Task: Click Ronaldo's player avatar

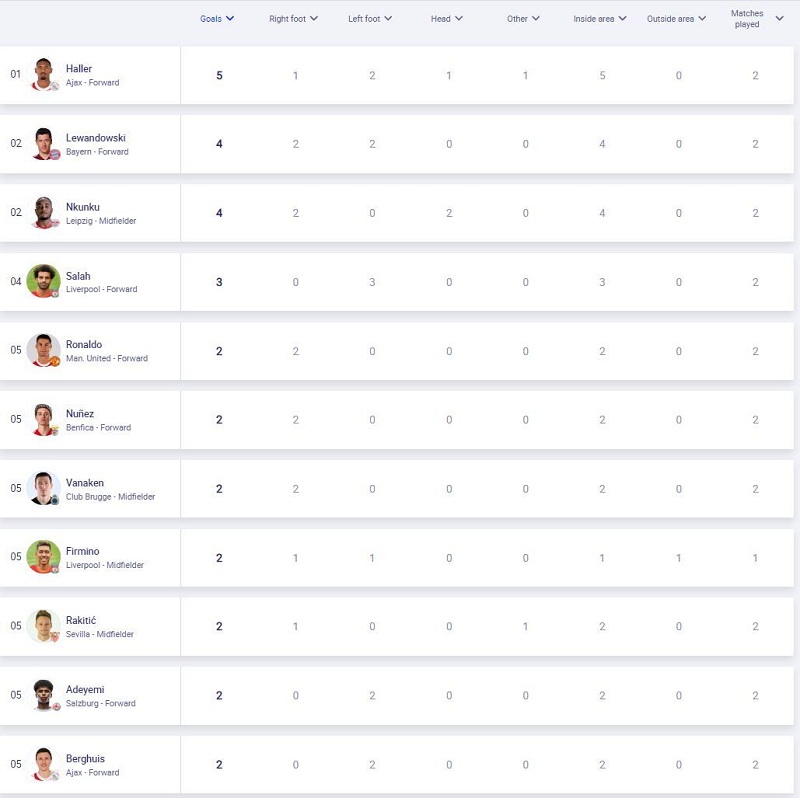Action: (x=44, y=350)
